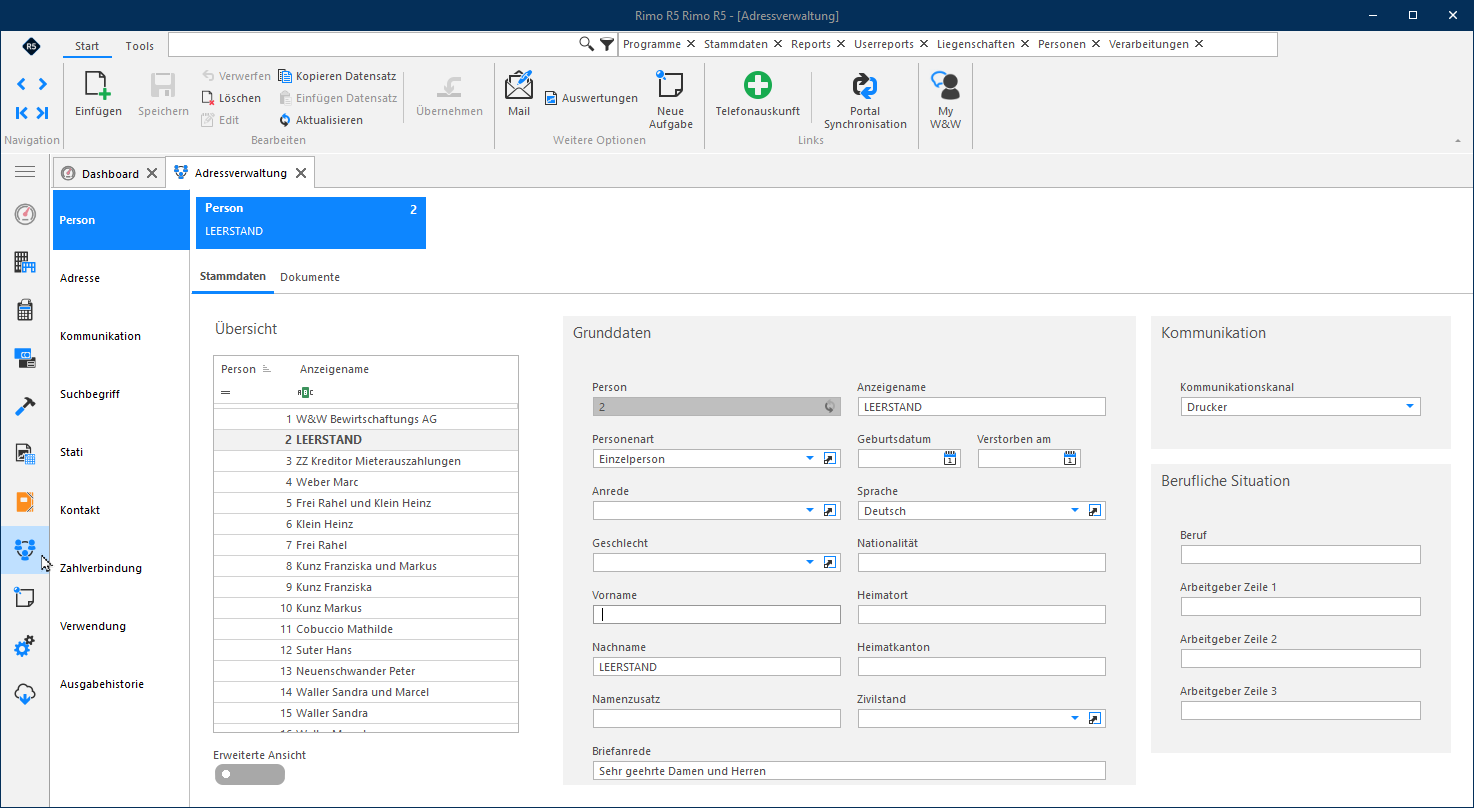Expand the Zivilstand dropdown
This screenshot has width=1474, height=808.
(x=1075, y=718)
